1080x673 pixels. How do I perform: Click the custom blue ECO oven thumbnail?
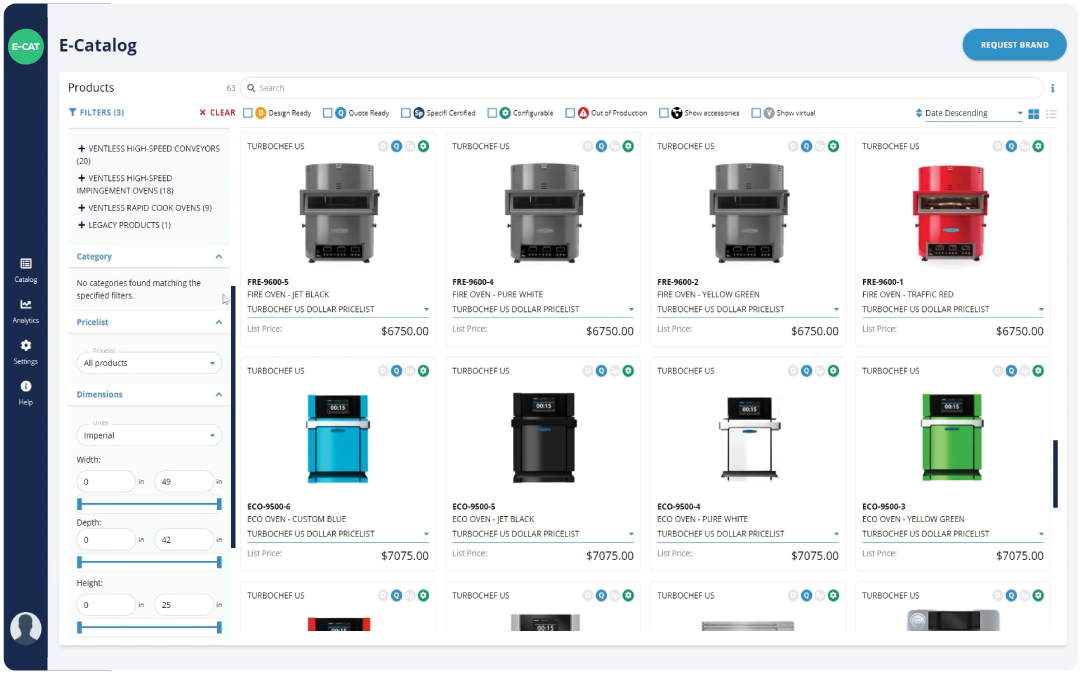[338, 438]
